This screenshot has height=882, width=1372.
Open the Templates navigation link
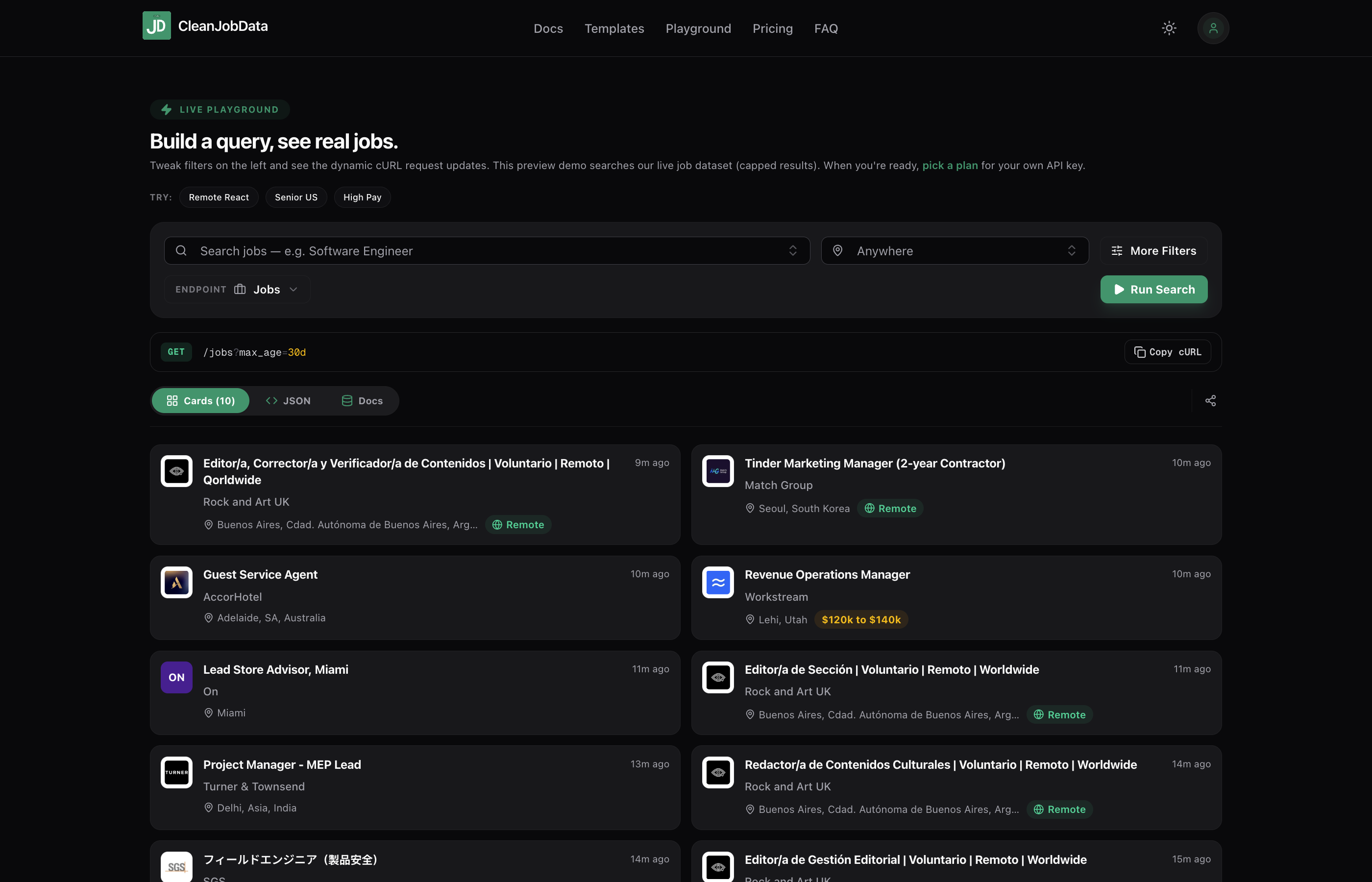point(614,28)
